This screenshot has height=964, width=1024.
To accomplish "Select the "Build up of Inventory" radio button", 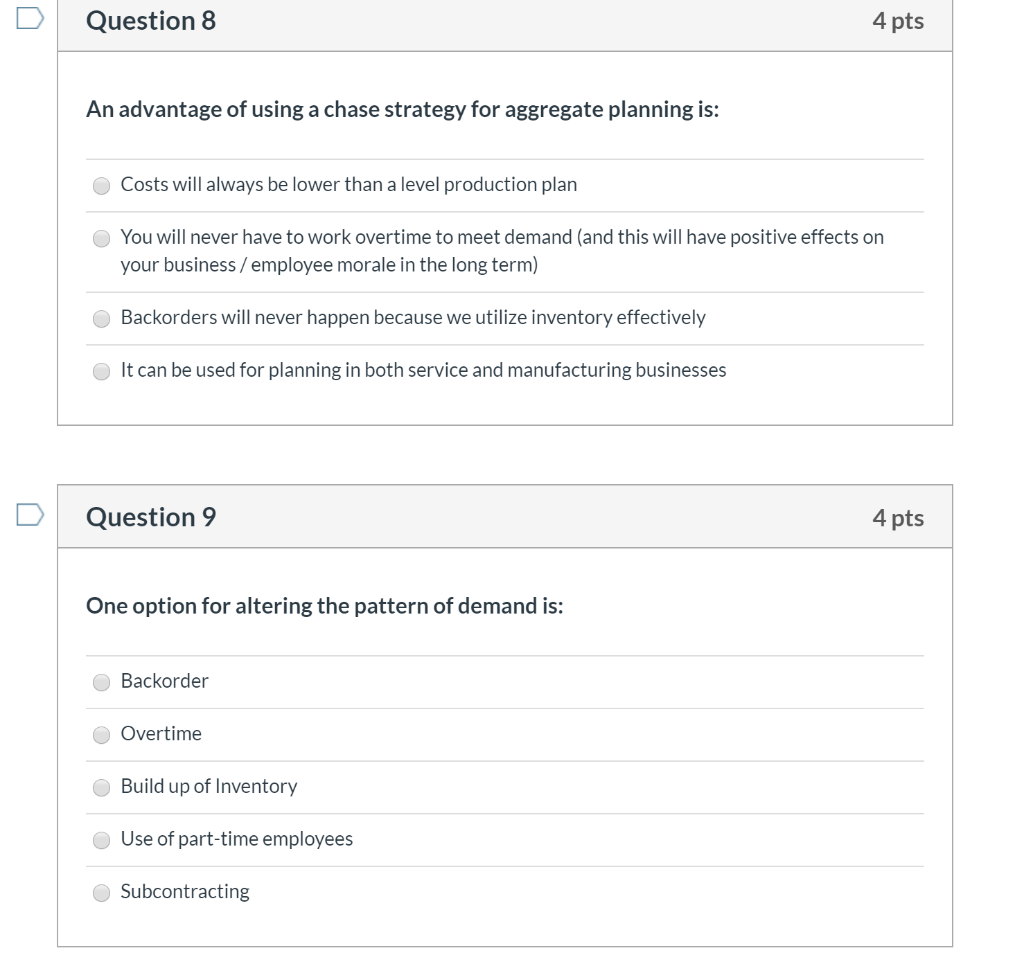I will tap(102, 786).
